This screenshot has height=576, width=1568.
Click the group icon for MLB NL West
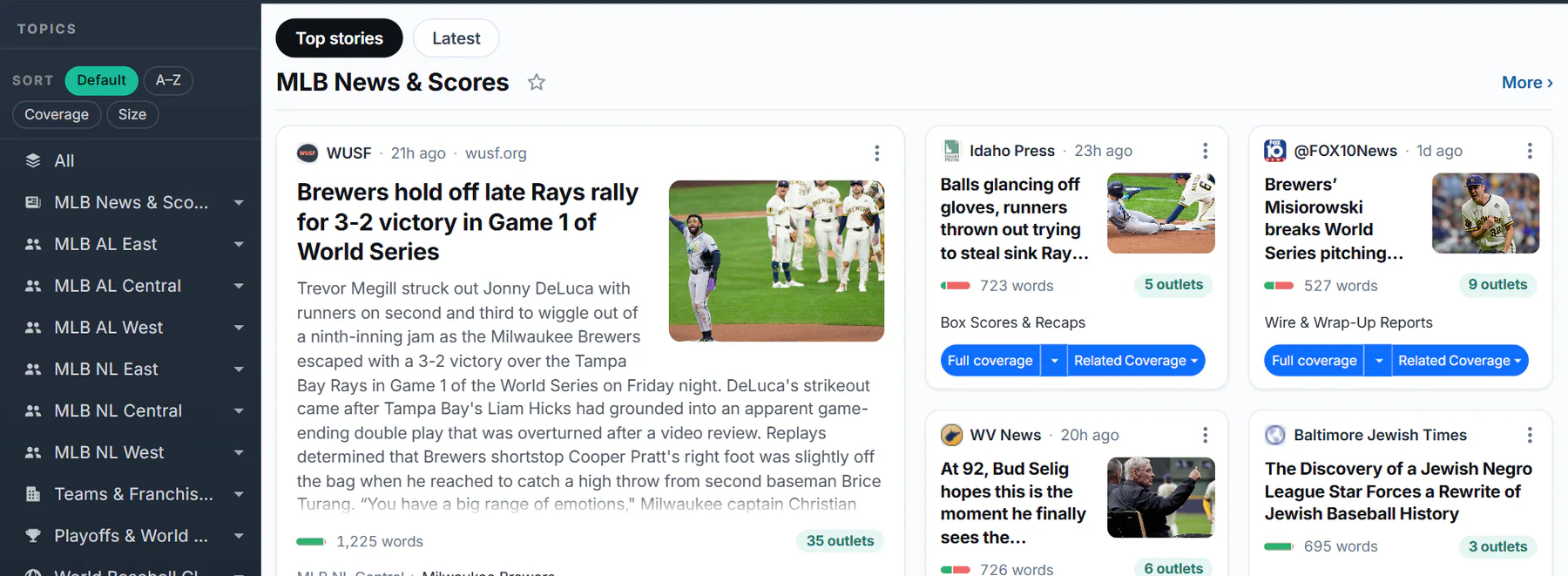coord(33,452)
